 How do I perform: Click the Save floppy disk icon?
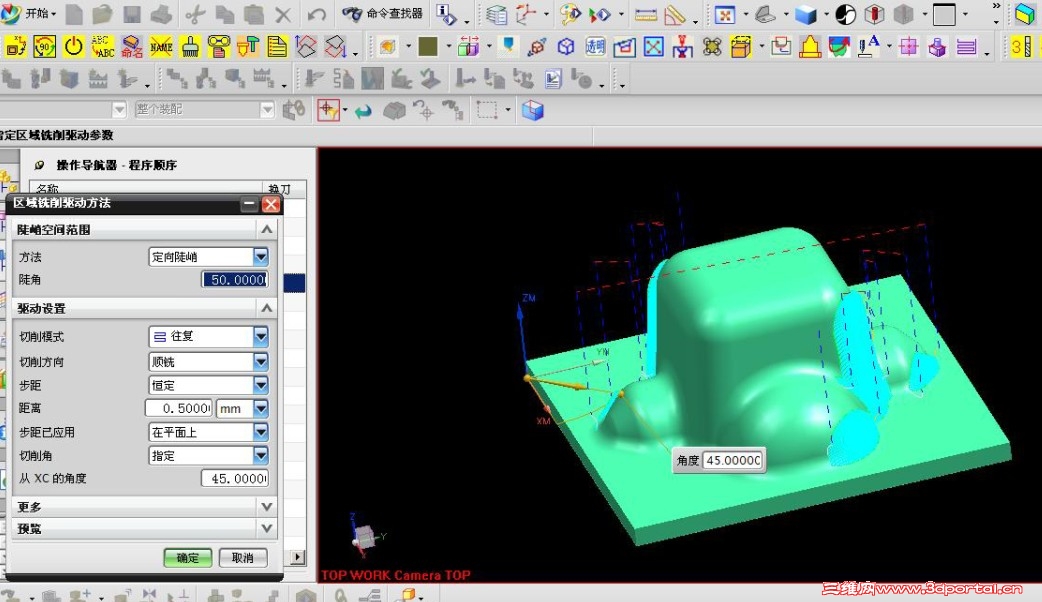pos(132,14)
